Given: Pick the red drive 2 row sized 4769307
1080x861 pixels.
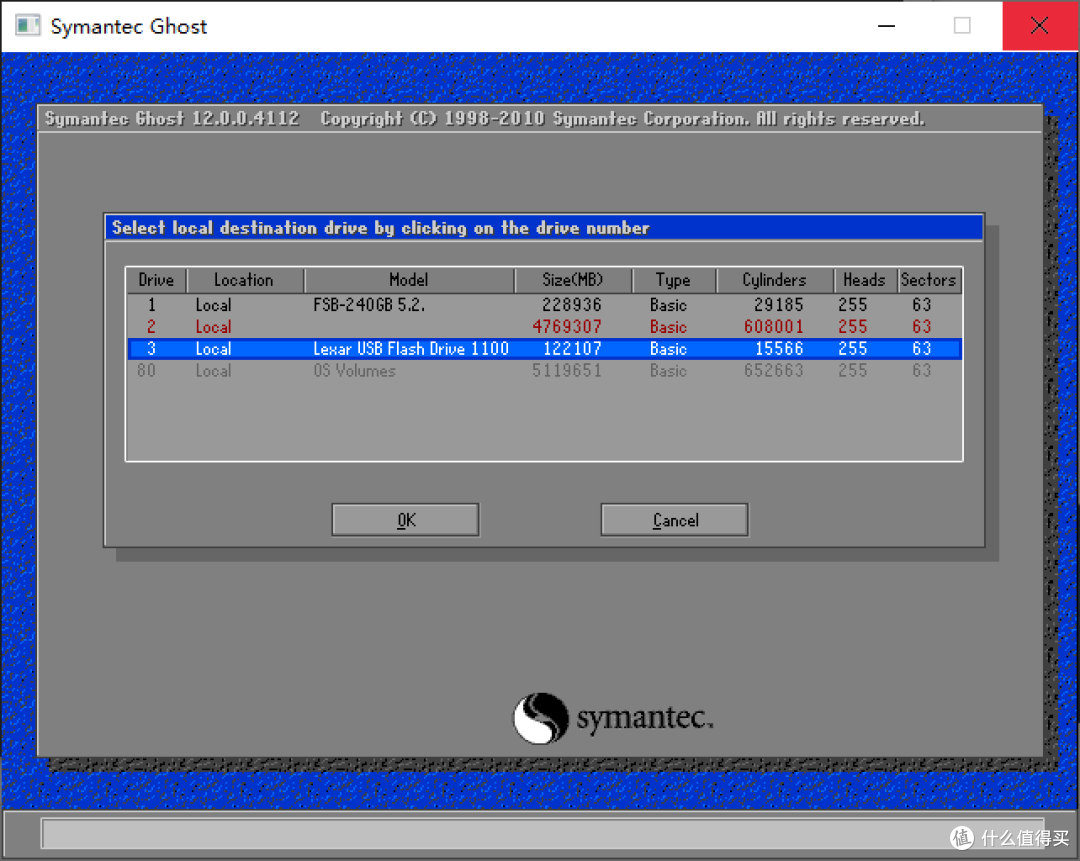Looking at the screenshot, I should point(544,326).
